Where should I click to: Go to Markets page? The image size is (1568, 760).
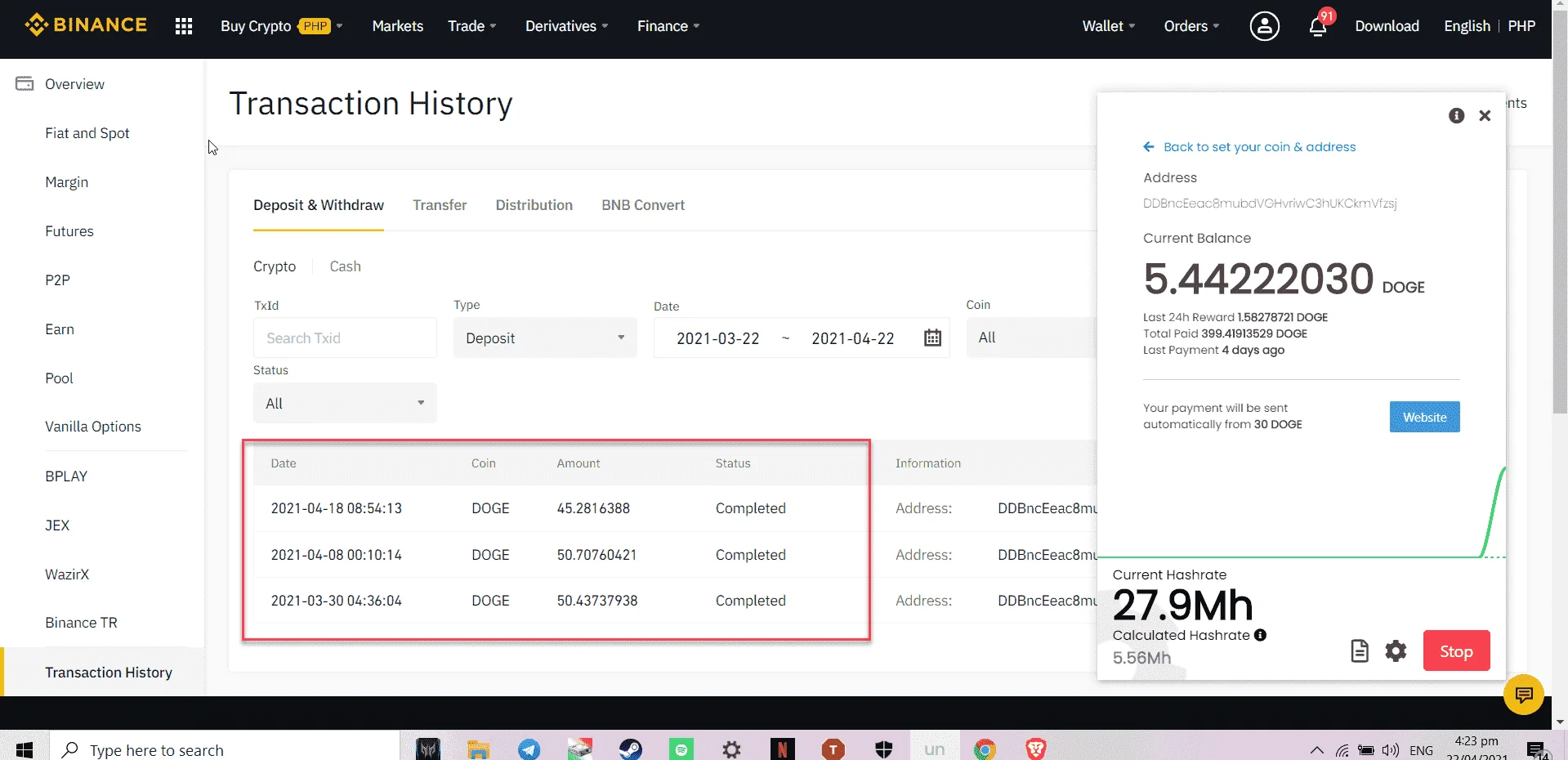398,26
